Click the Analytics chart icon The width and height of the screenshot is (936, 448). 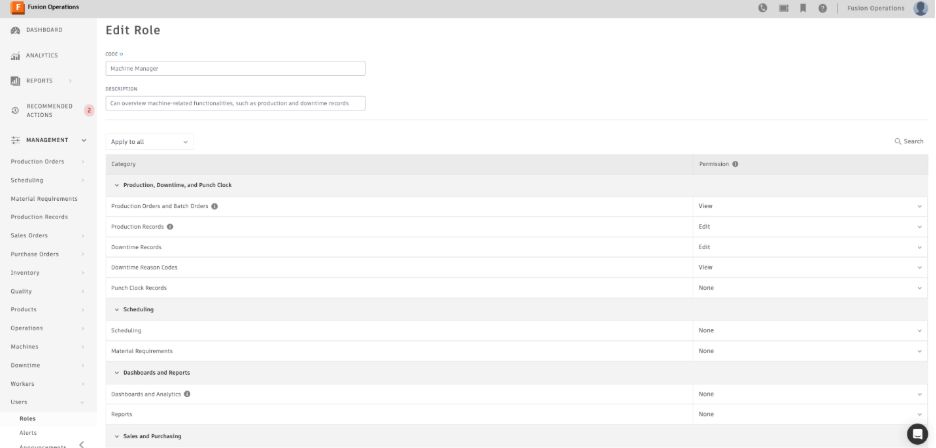coord(16,56)
